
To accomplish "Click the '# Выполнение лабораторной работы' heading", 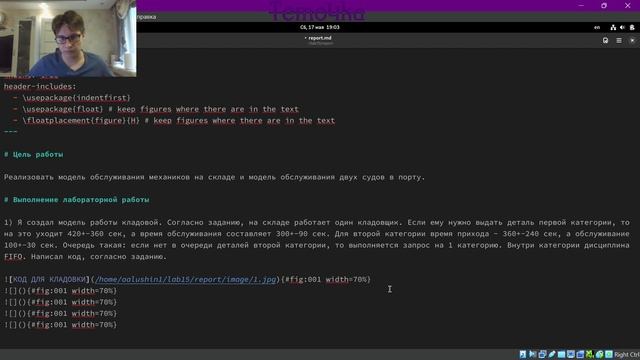I will (x=76, y=200).
